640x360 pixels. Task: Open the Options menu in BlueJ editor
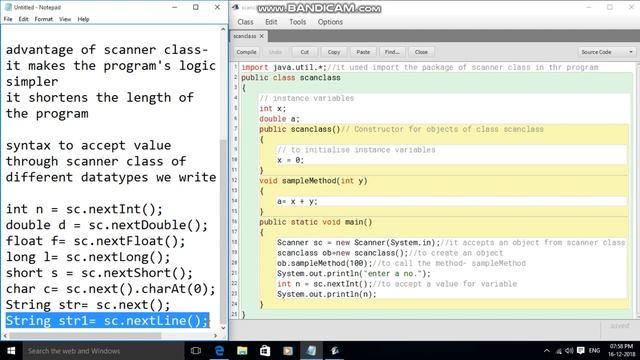tap(330, 22)
